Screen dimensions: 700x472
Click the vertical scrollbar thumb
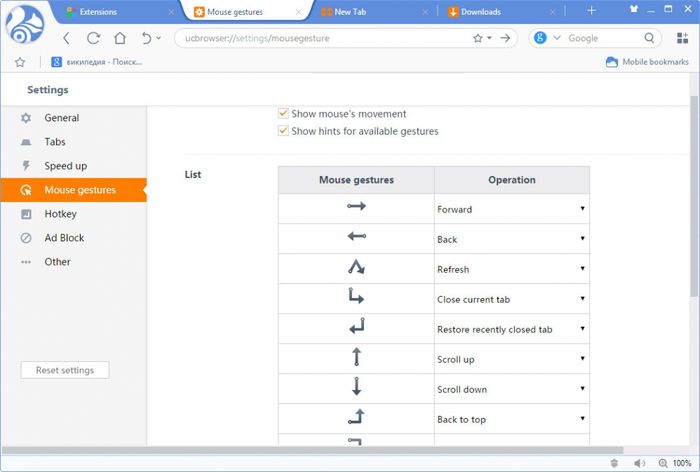pyautogui.click(x=693, y=196)
